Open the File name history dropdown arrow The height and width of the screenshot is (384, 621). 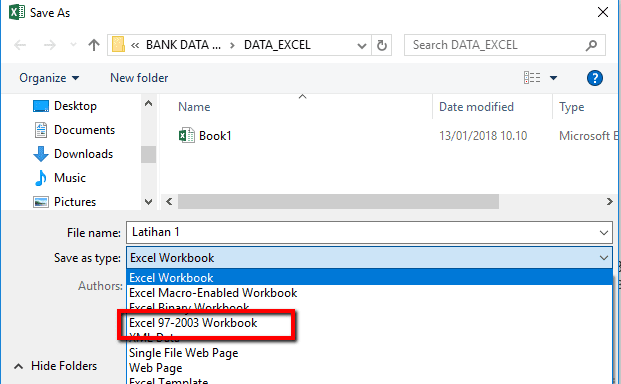(604, 233)
